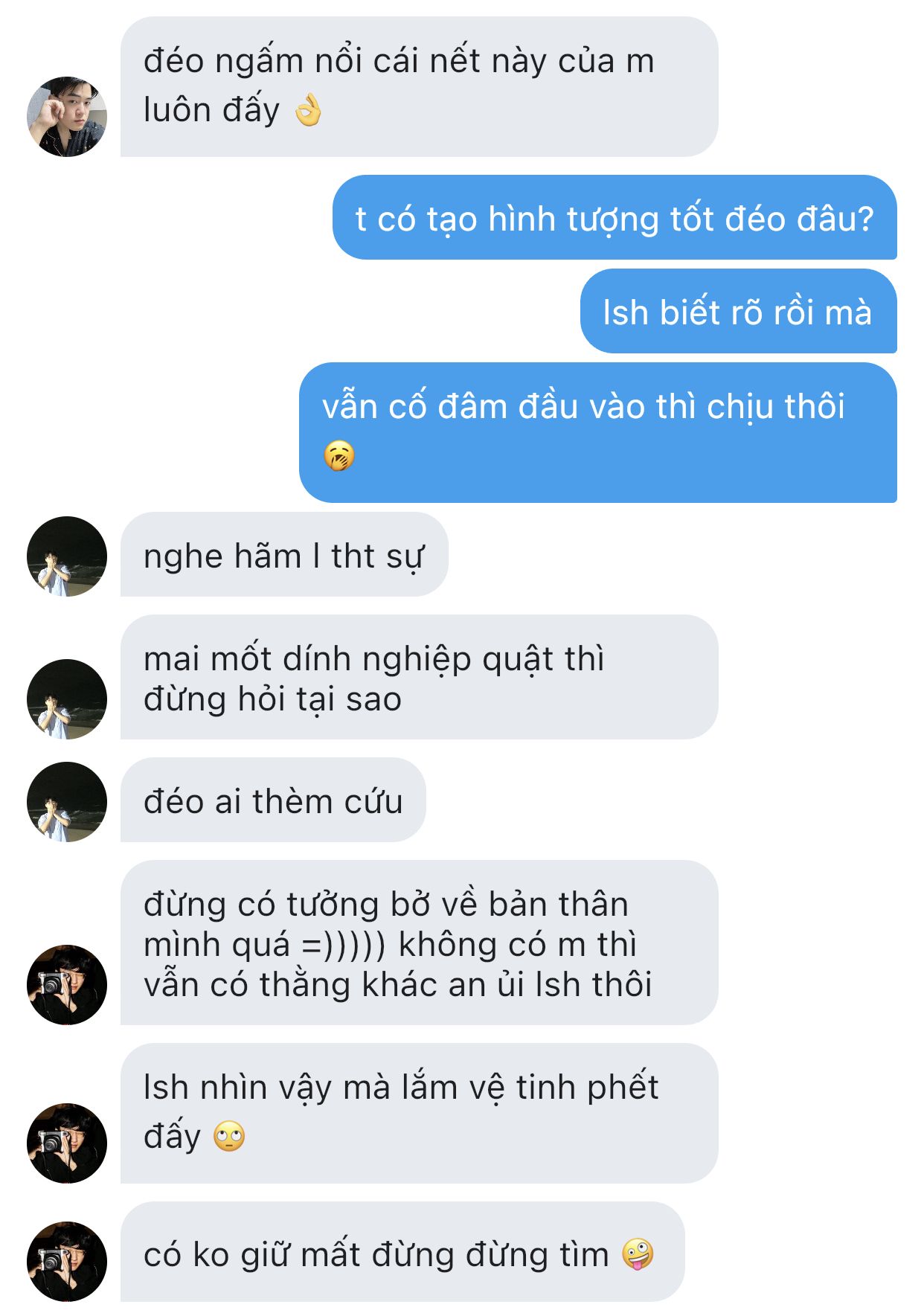Image resolution: width=924 pixels, height=1316 pixels.
Task: Select the 'mai mốt dính nghiệp quật' bubble
Action: 420,677
